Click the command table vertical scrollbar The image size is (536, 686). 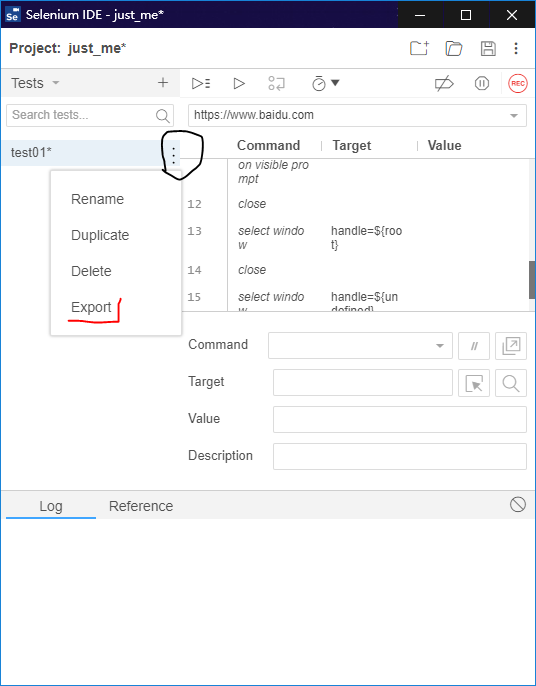pos(532,280)
